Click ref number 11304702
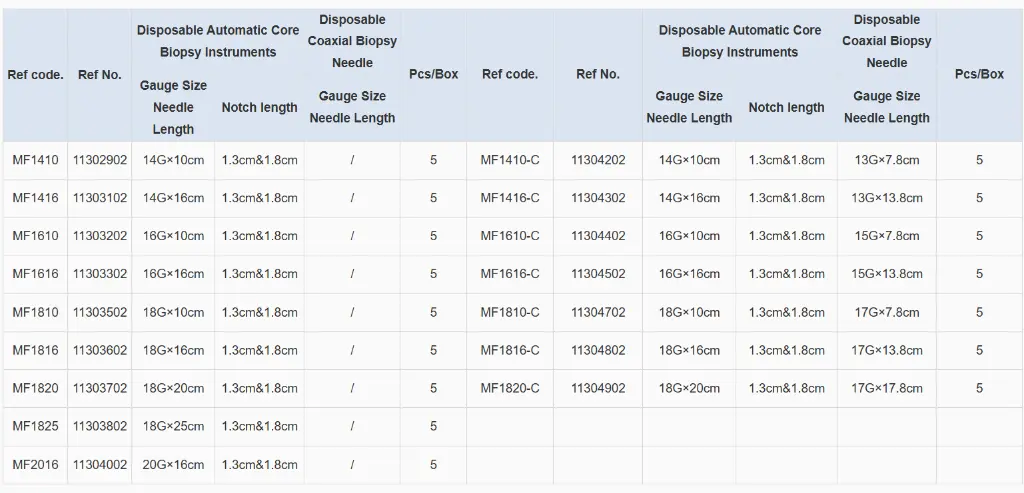1024x493 pixels. pyautogui.click(x=598, y=312)
